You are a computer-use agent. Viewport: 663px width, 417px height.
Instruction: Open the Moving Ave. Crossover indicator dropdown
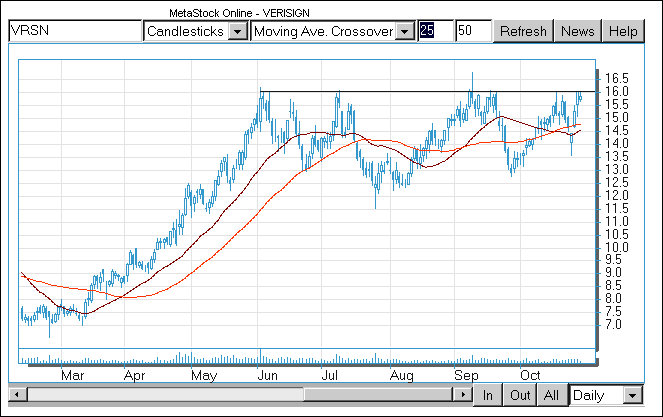click(x=333, y=31)
